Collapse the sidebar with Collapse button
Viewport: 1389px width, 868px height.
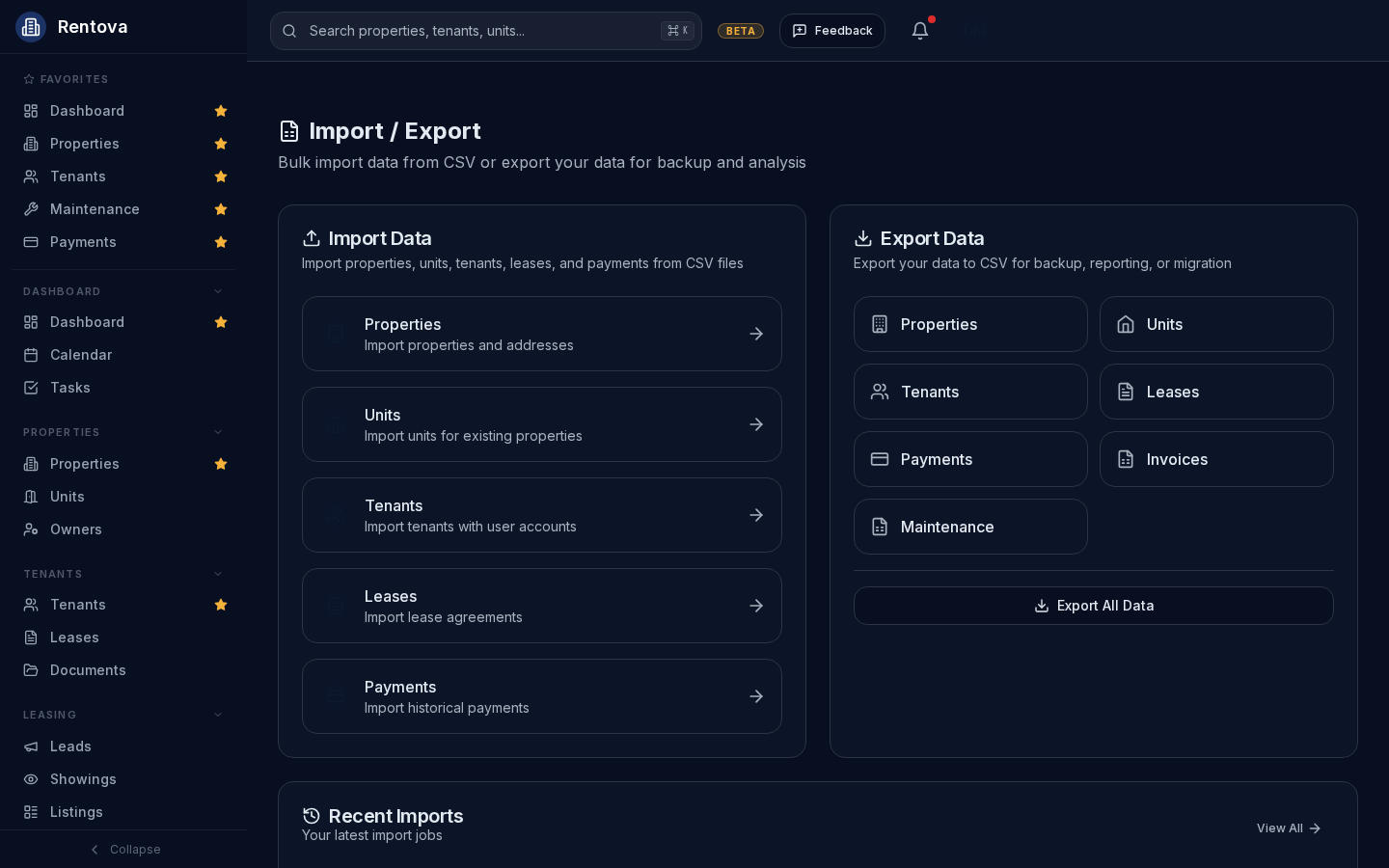(123, 850)
